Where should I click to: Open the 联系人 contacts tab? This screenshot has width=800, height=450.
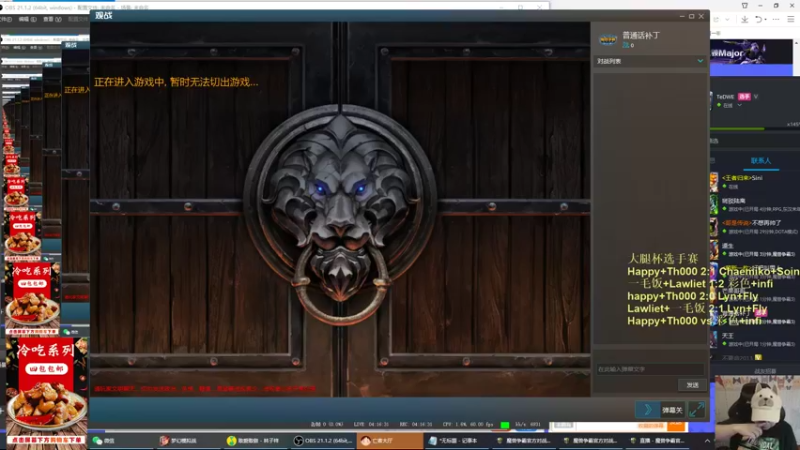[x=760, y=161]
